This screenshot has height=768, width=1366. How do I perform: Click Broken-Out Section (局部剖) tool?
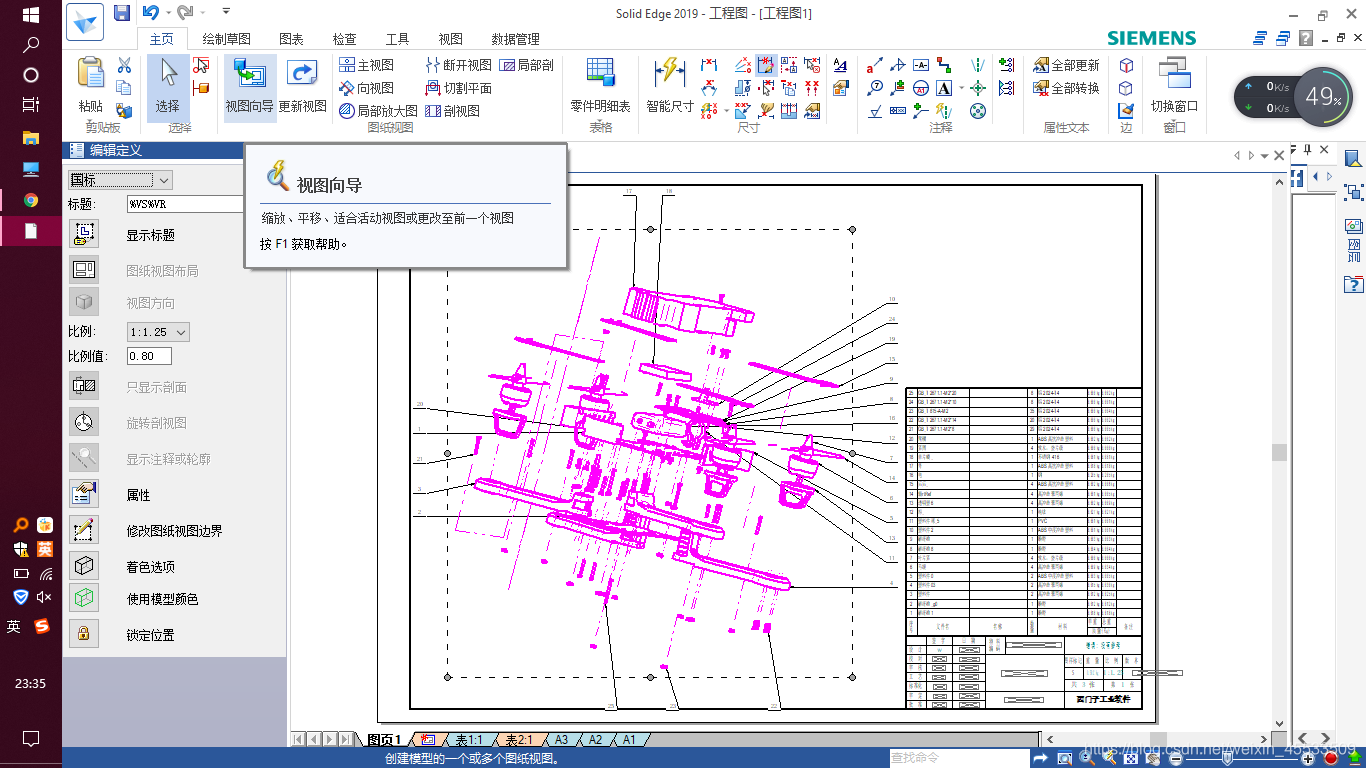(527, 65)
